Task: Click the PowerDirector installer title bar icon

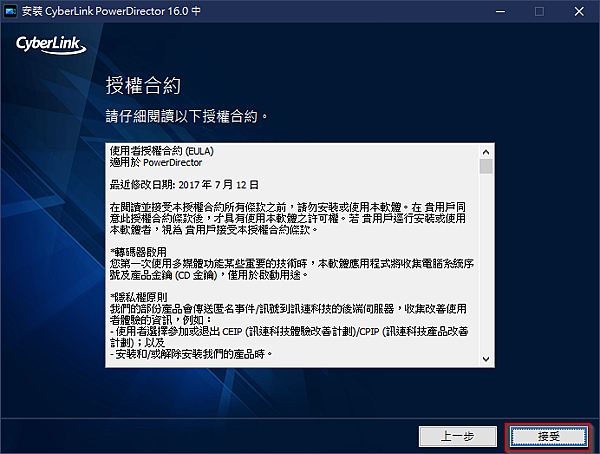Action: click(x=10, y=11)
